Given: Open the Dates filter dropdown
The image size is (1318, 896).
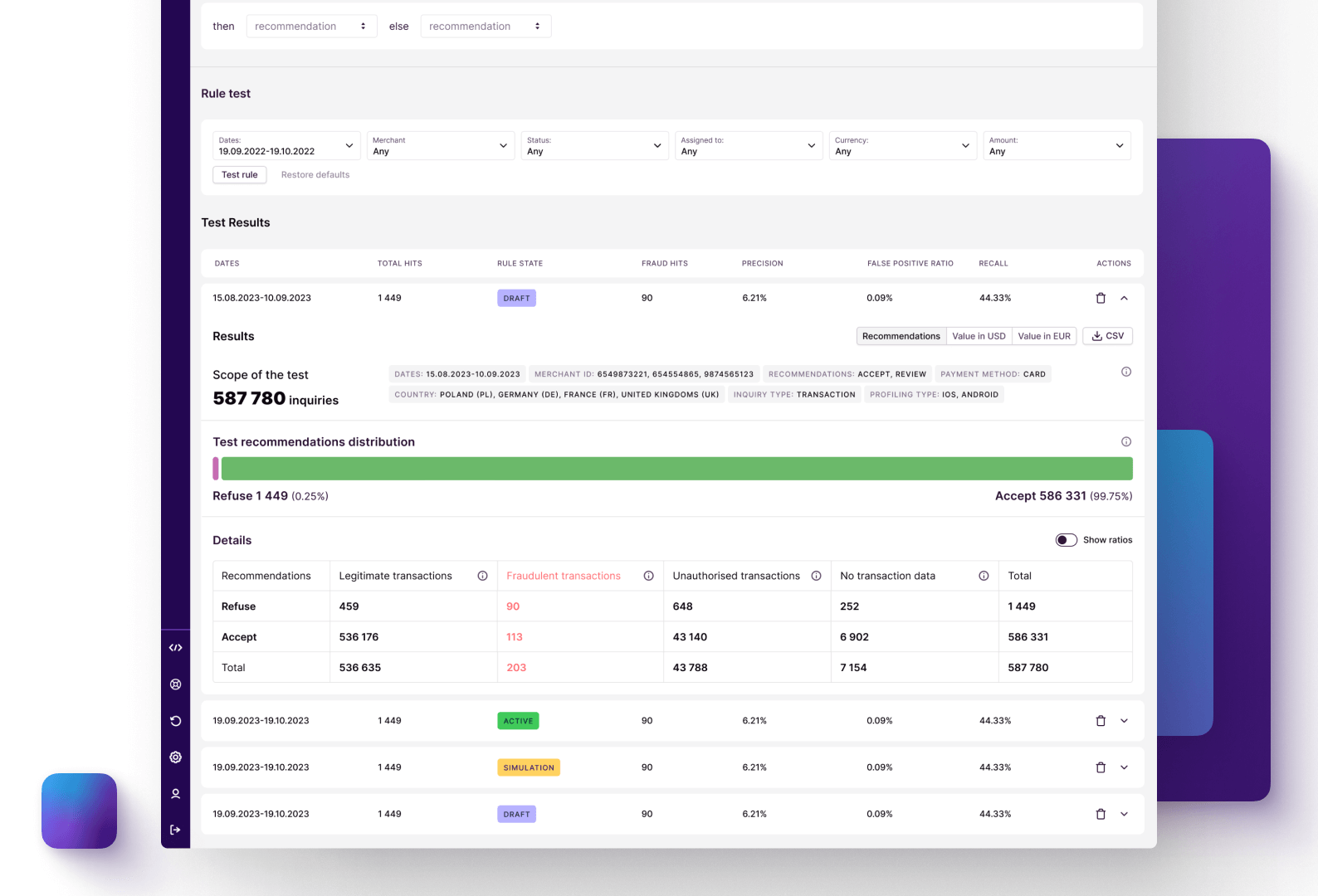Looking at the screenshot, I should click(x=286, y=146).
